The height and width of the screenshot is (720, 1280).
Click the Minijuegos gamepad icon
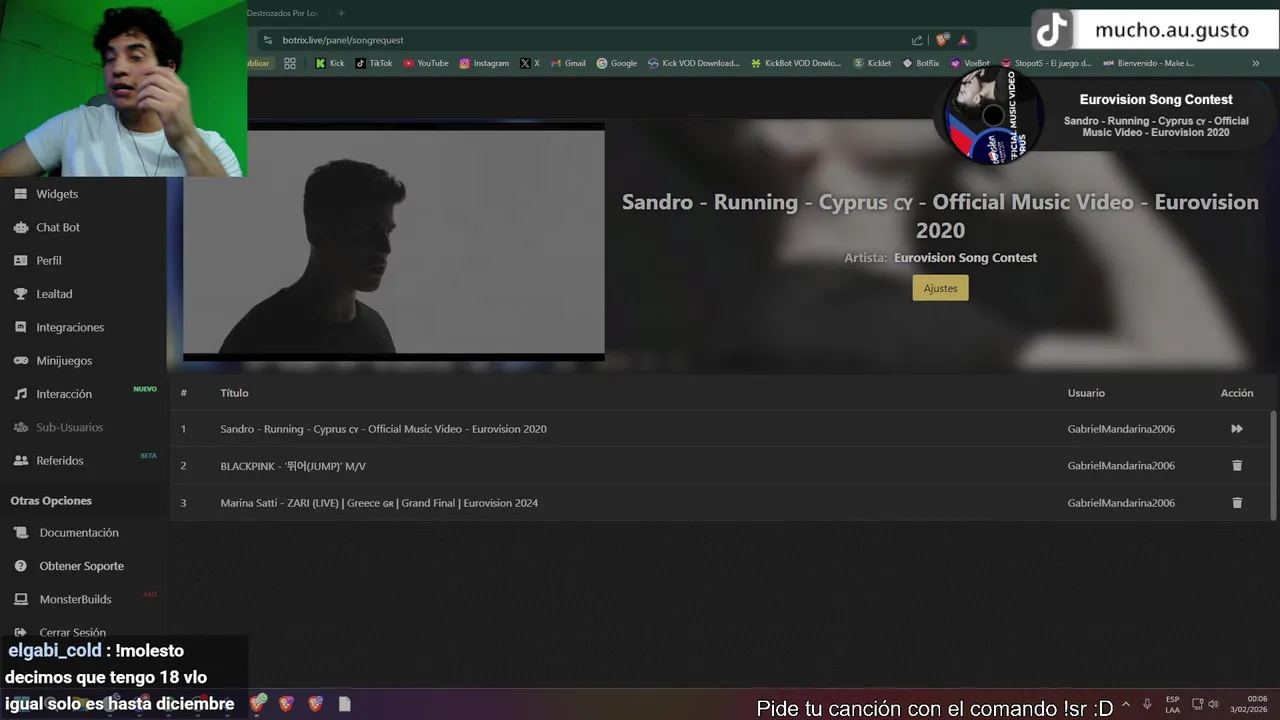point(20,360)
